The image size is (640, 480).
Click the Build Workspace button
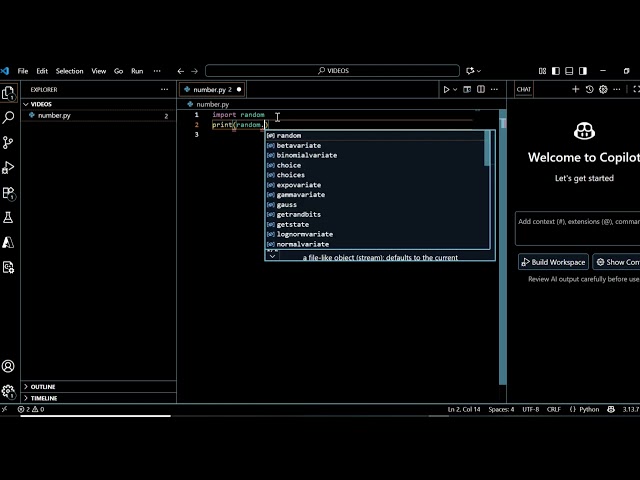[553, 262]
